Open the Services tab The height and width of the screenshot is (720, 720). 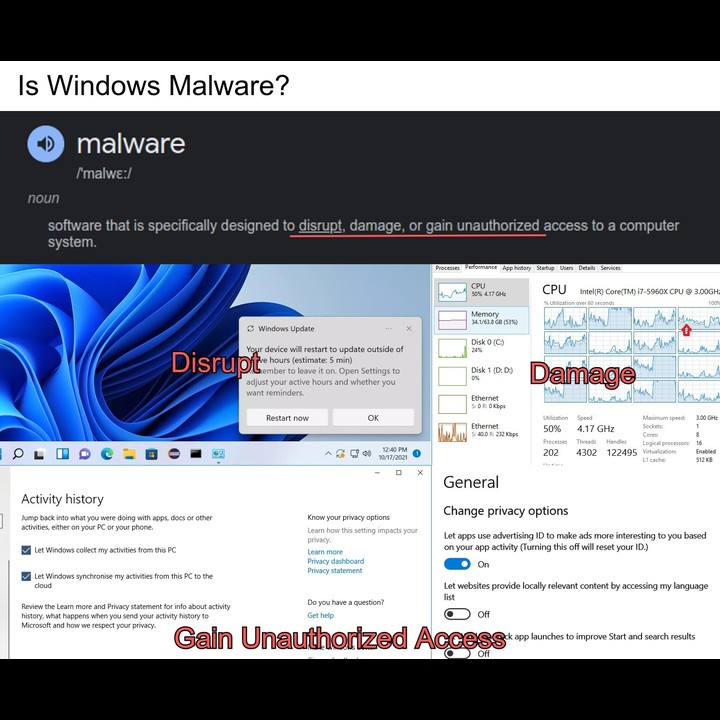610,268
